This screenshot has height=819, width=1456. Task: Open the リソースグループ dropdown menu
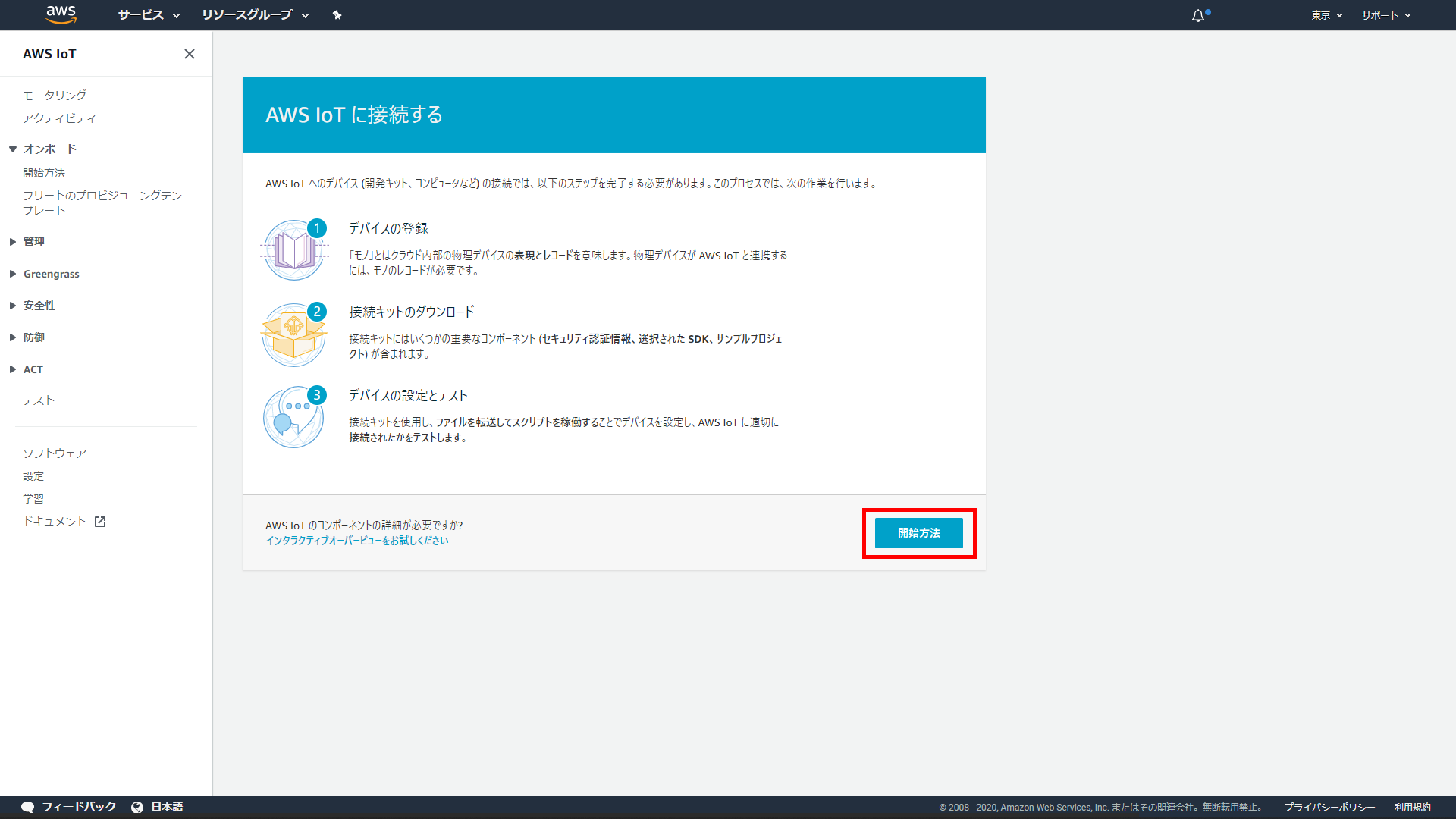click(x=255, y=15)
